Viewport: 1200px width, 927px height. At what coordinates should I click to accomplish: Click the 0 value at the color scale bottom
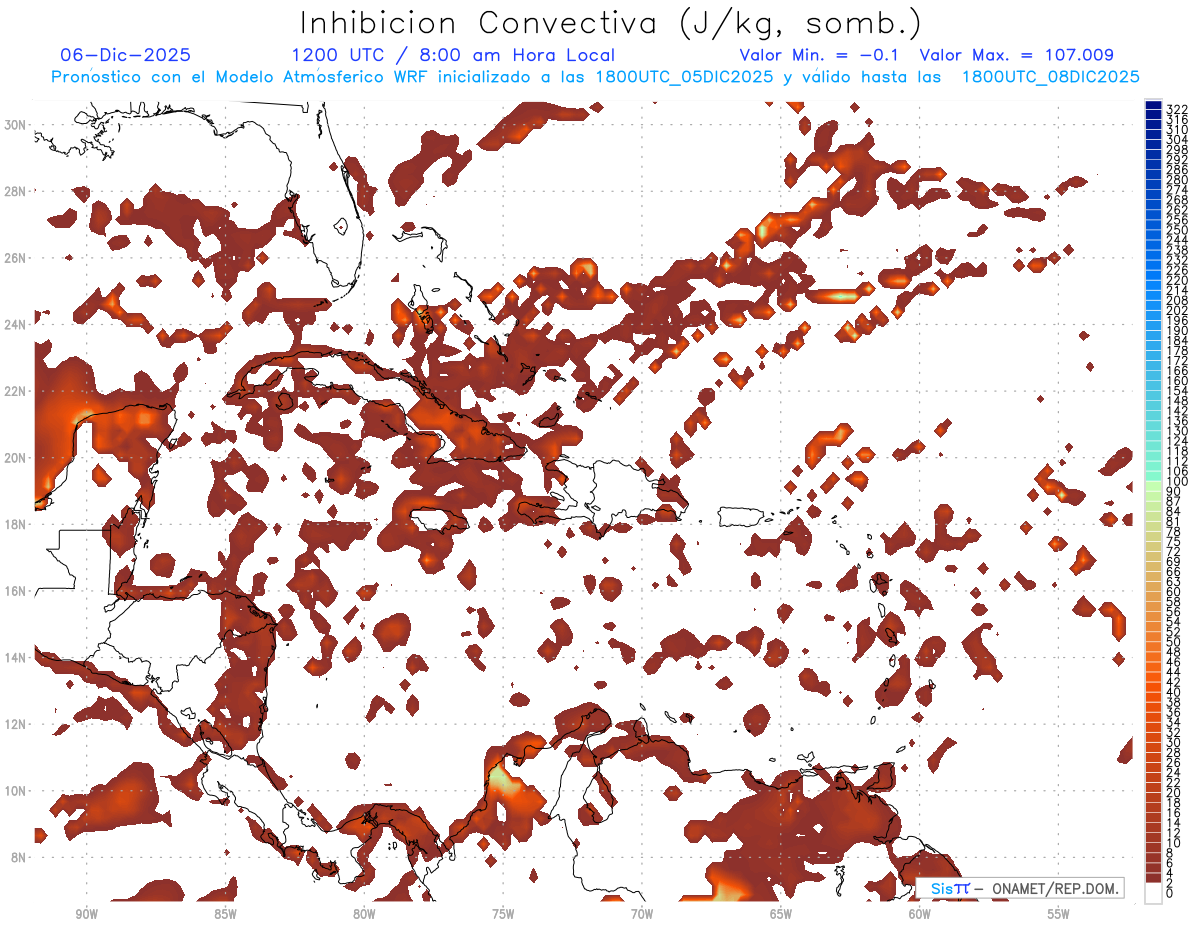[1171, 893]
